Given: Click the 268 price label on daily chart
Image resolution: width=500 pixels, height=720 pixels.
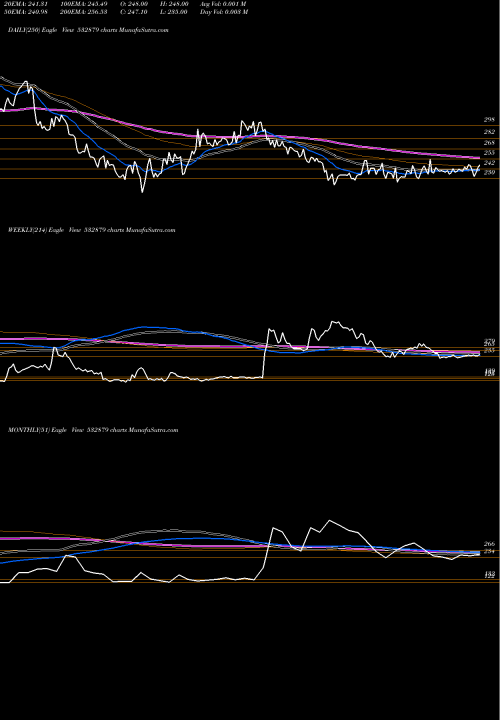Looking at the screenshot, I should [489, 143].
